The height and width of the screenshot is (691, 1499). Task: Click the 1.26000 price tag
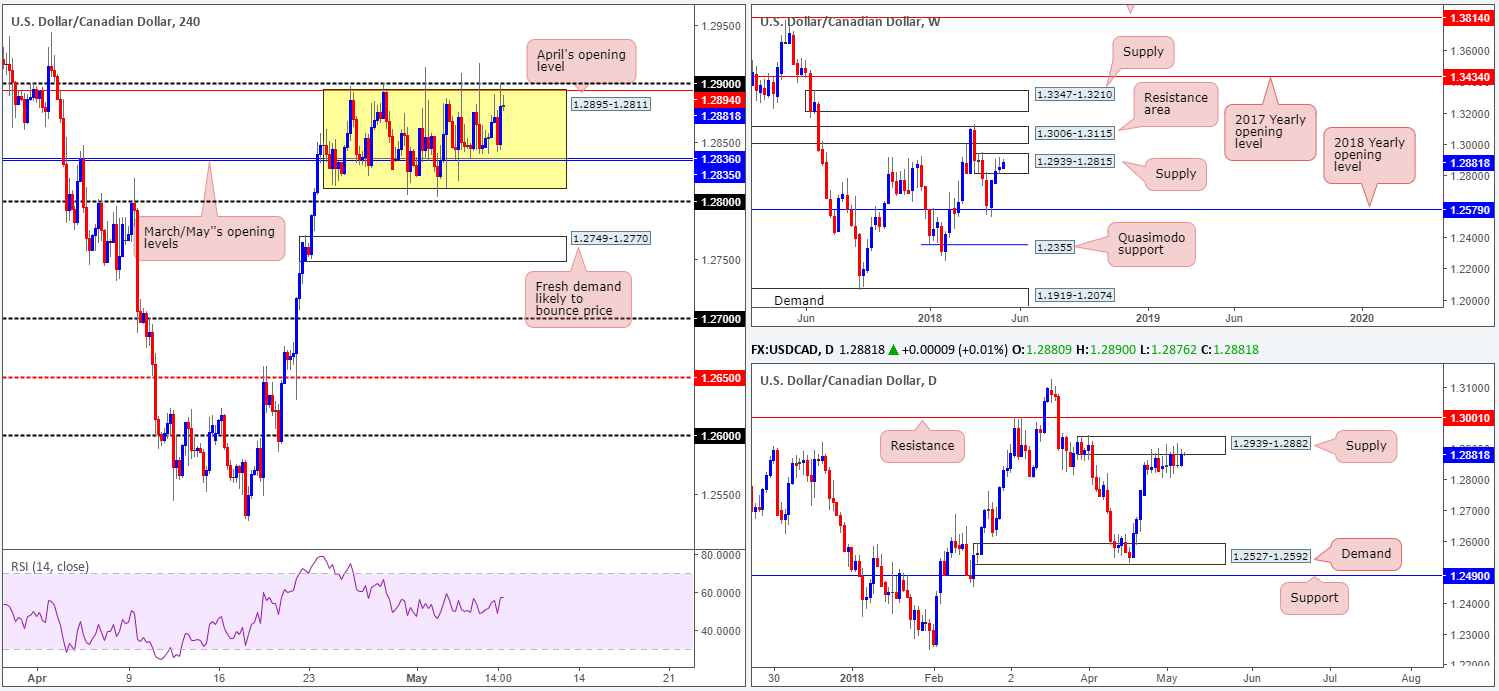(x=719, y=435)
